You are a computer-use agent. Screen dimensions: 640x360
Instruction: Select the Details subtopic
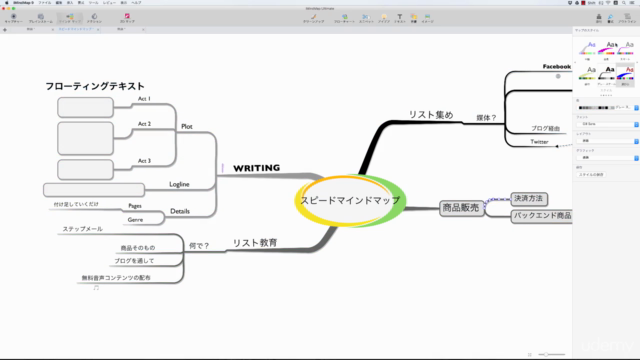click(x=180, y=211)
